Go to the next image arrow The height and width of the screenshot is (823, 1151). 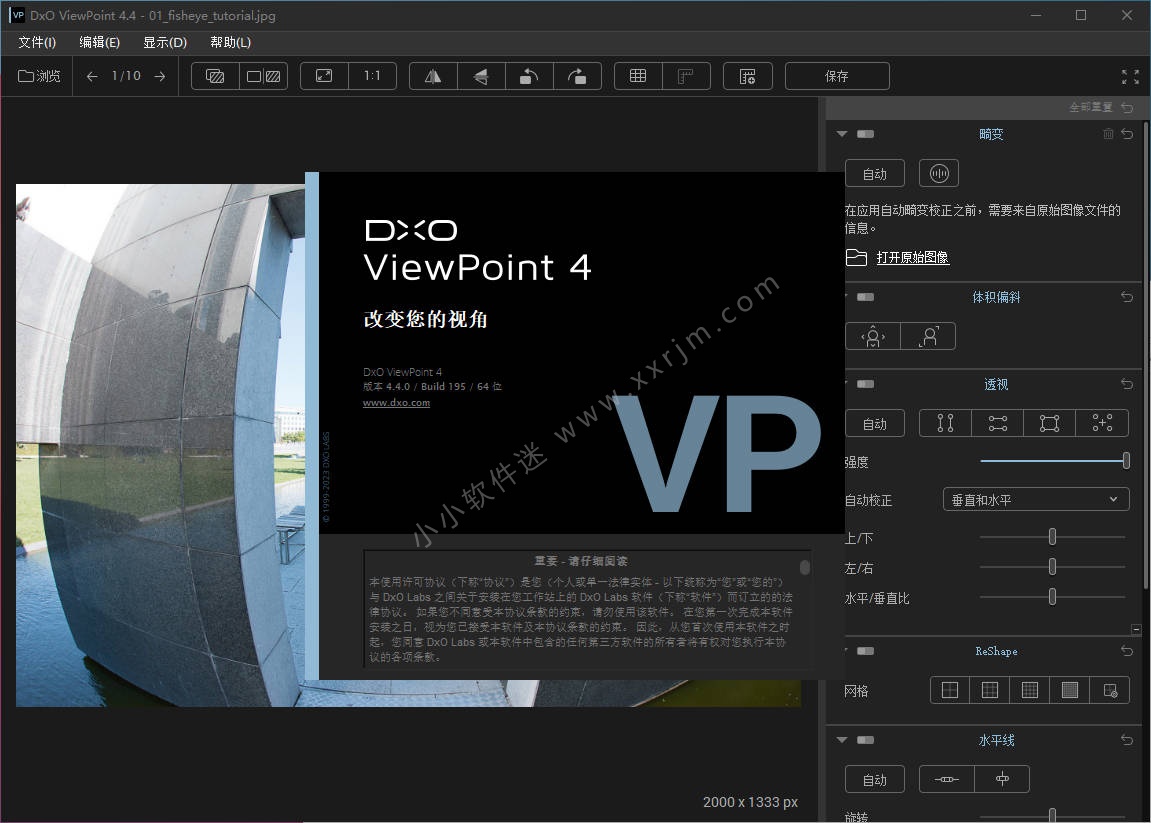click(159, 76)
